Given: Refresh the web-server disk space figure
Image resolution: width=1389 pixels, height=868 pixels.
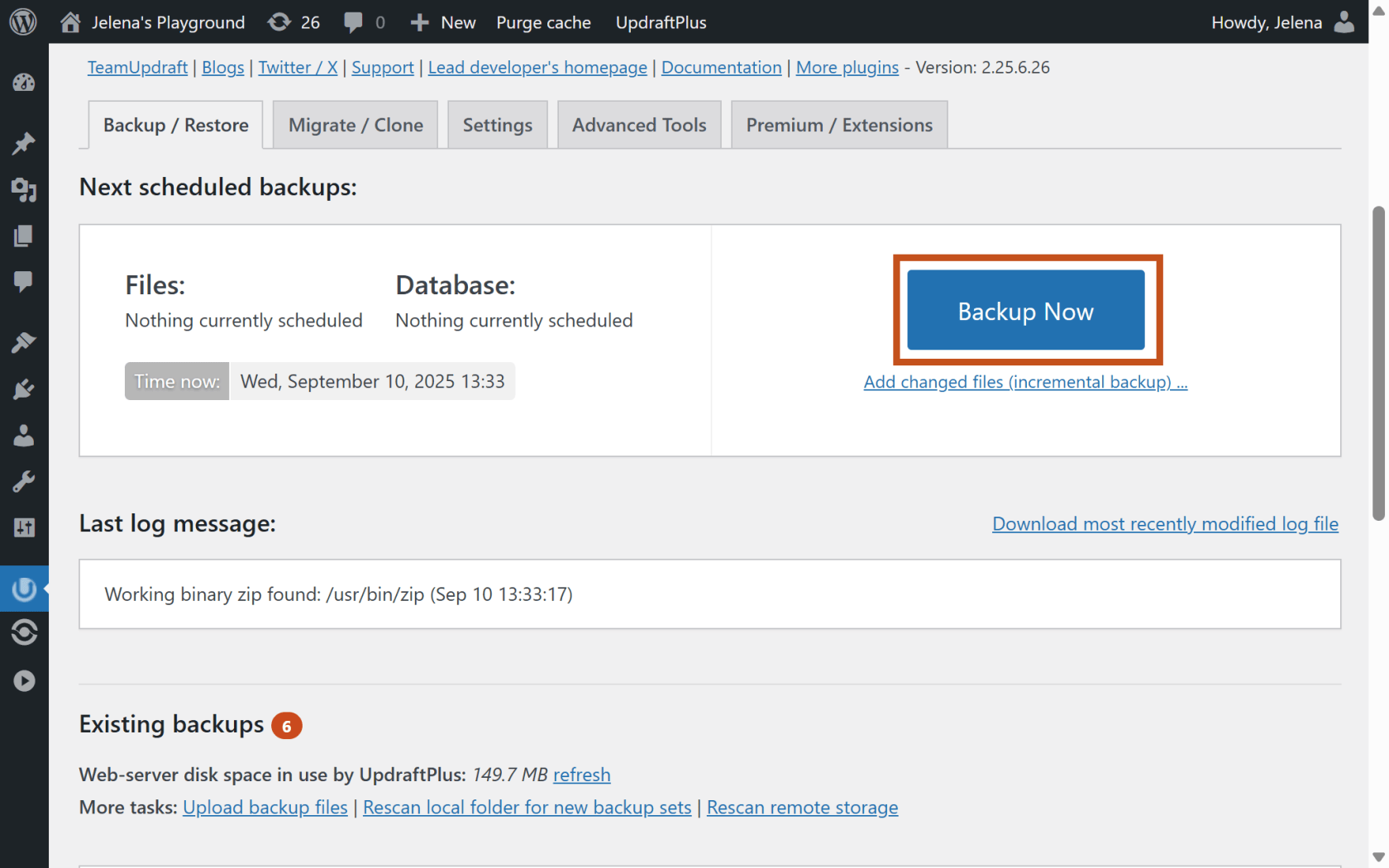Looking at the screenshot, I should click(x=581, y=775).
